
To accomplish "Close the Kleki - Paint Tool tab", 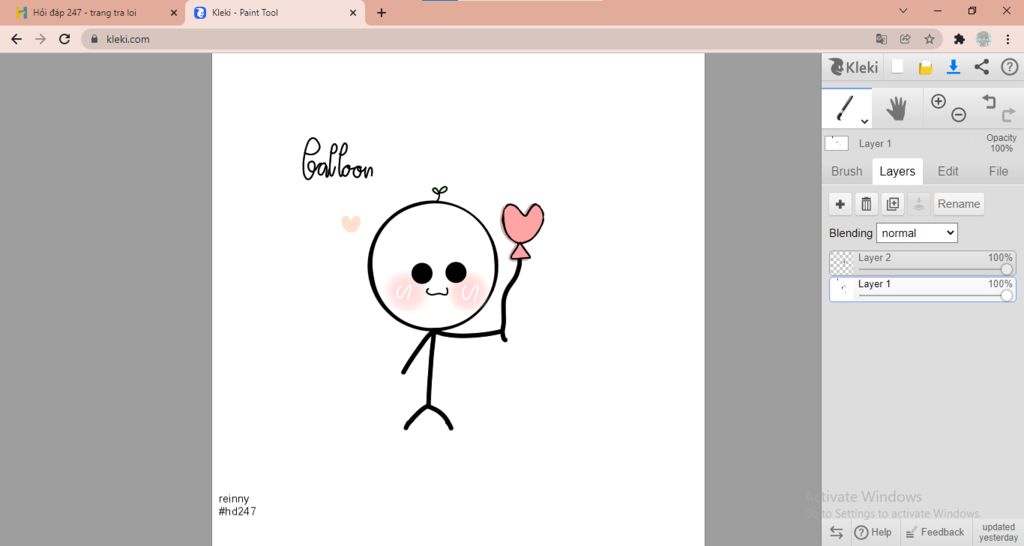I will (x=353, y=12).
